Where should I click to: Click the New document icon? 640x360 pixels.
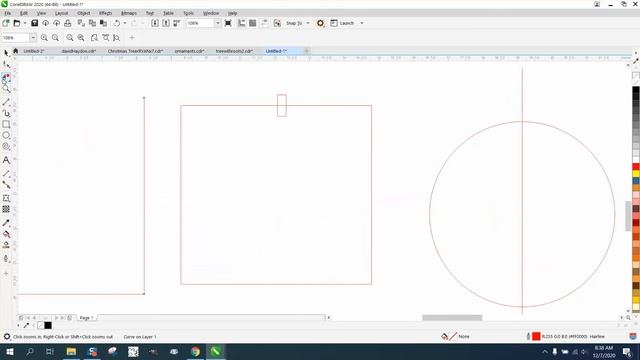pyautogui.click(x=6, y=23)
